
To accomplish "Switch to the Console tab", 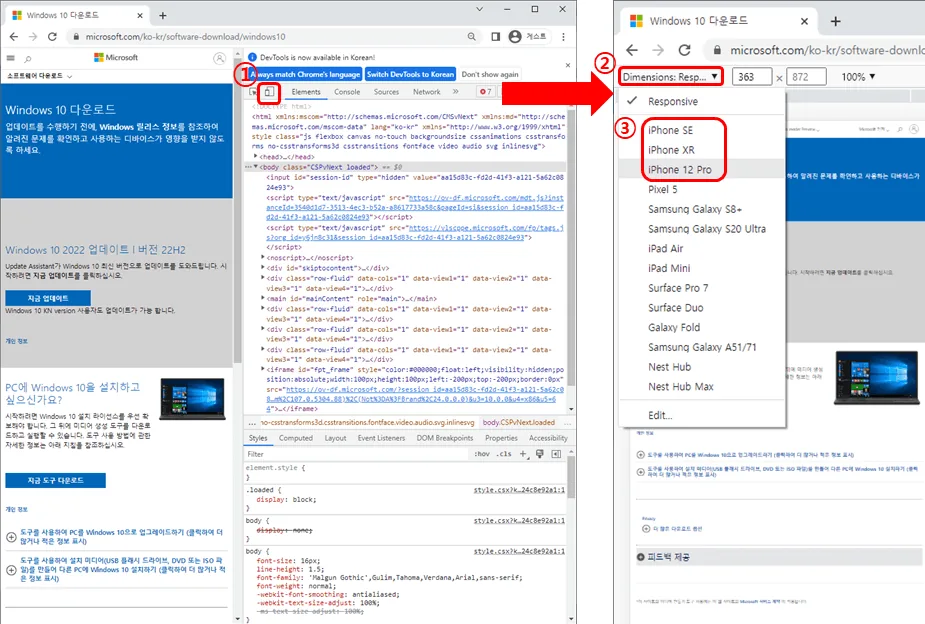I will [347, 91].
